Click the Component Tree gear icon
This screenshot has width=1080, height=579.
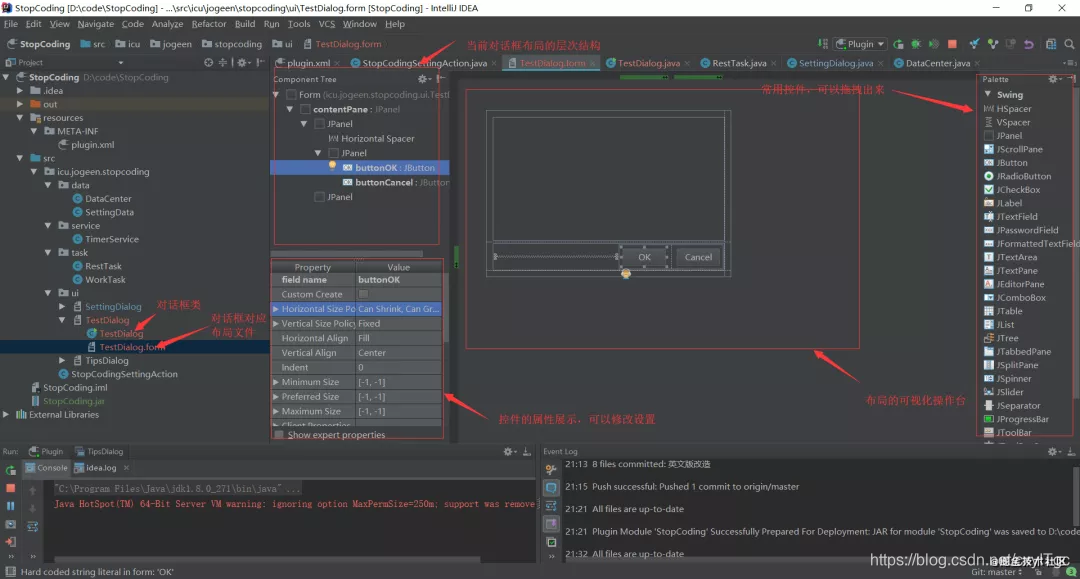pyautogui.click(x=423, y=79)
